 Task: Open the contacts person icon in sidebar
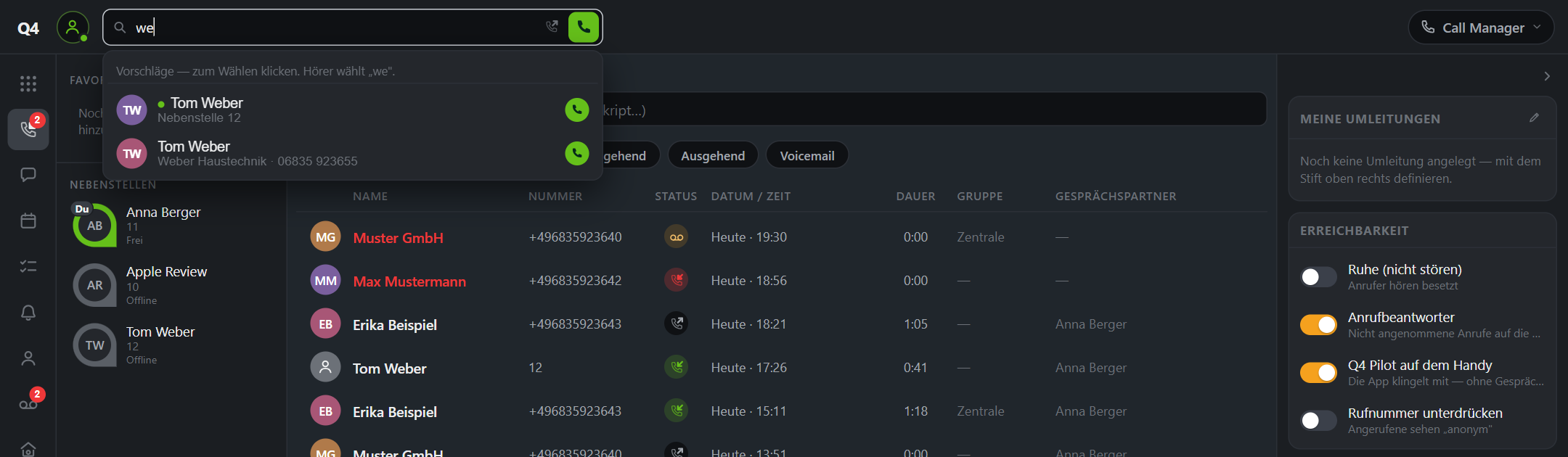pos(28,358)
